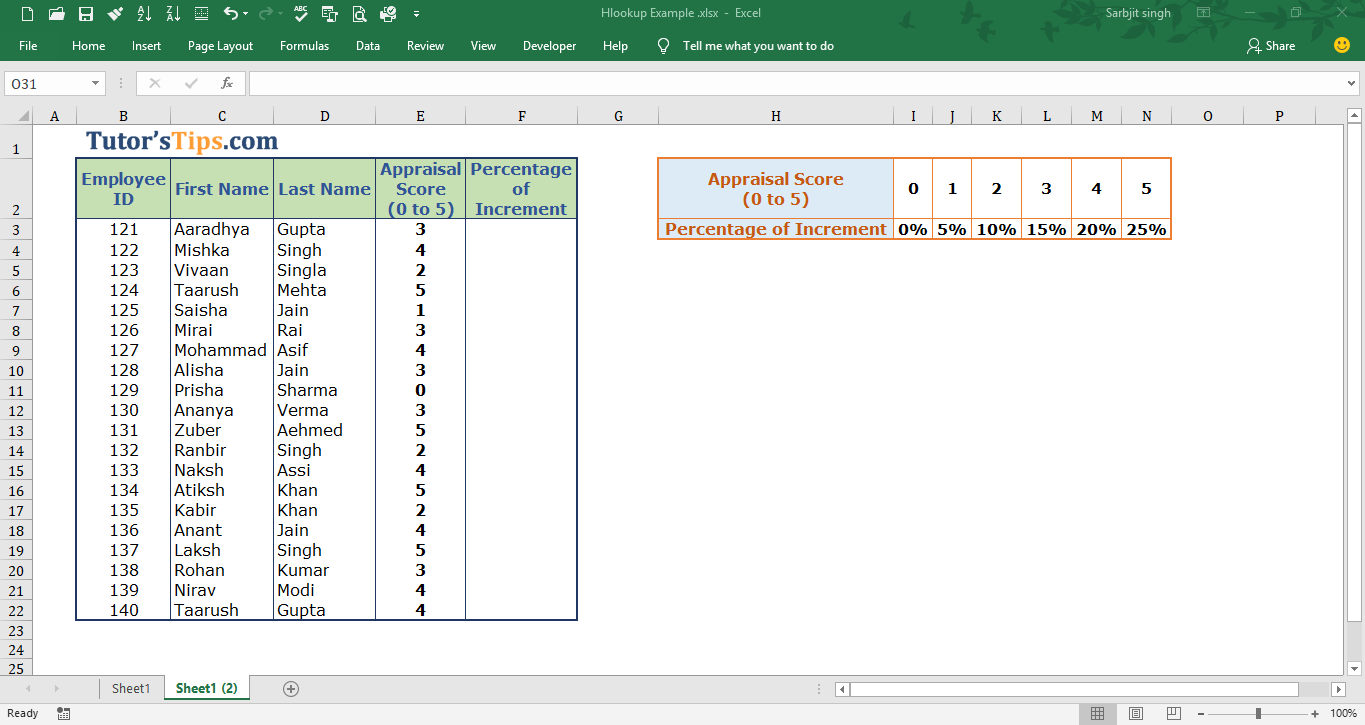Add a new sheet with plus button
The width and height of the screenshot is (1365, 725).
click(x=291, y=688)
